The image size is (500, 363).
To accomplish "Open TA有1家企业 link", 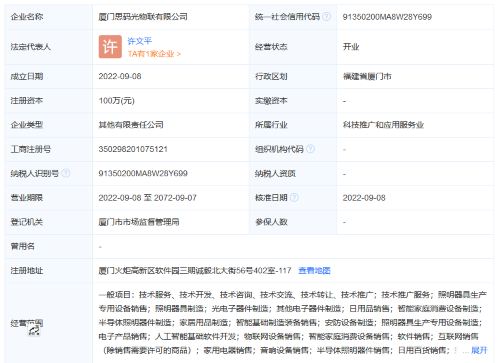I will point(154,54).
